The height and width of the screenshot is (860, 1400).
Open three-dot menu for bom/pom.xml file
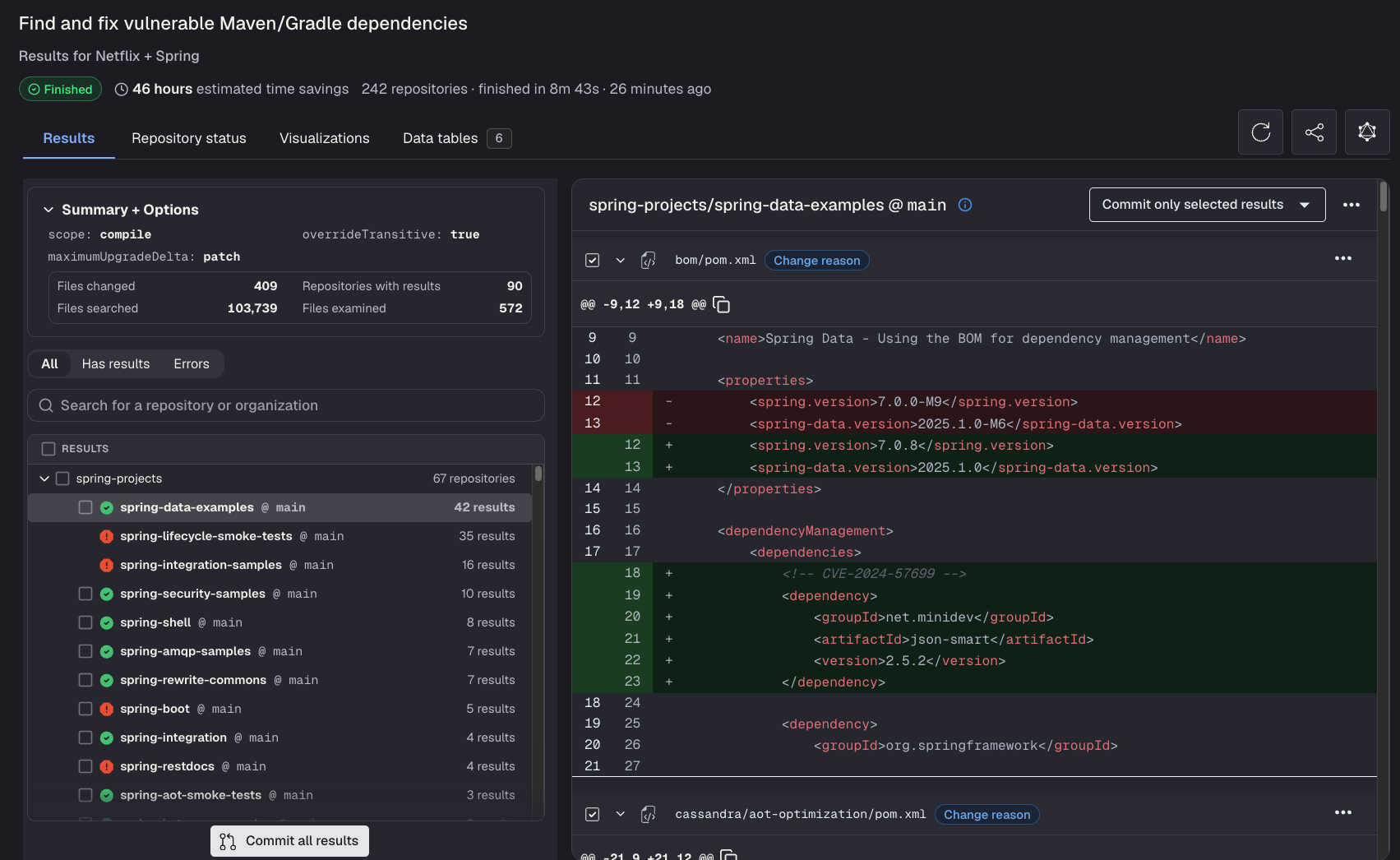1342,258
